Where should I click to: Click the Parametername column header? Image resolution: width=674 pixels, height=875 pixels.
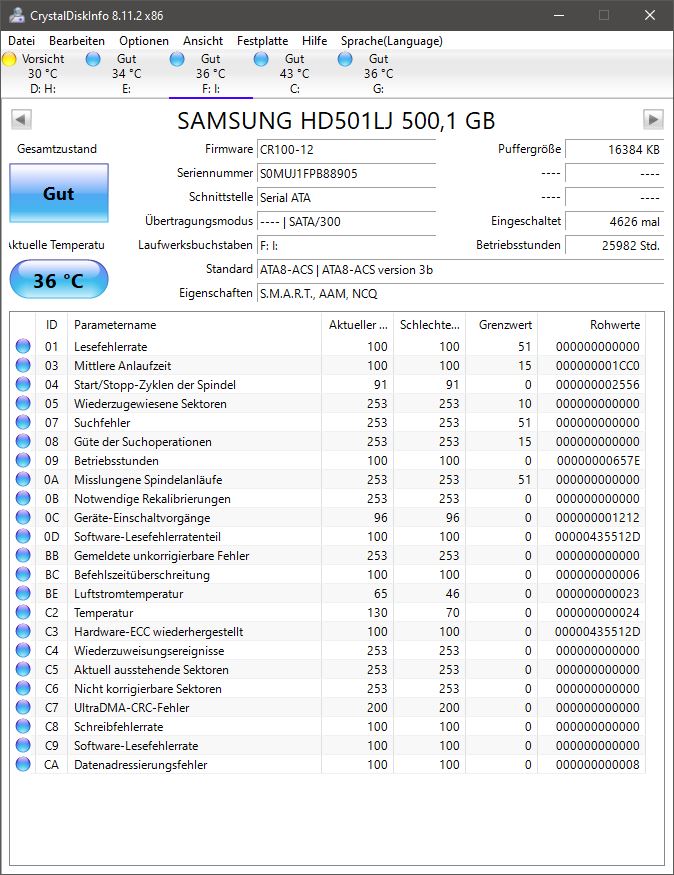(194, 325)
